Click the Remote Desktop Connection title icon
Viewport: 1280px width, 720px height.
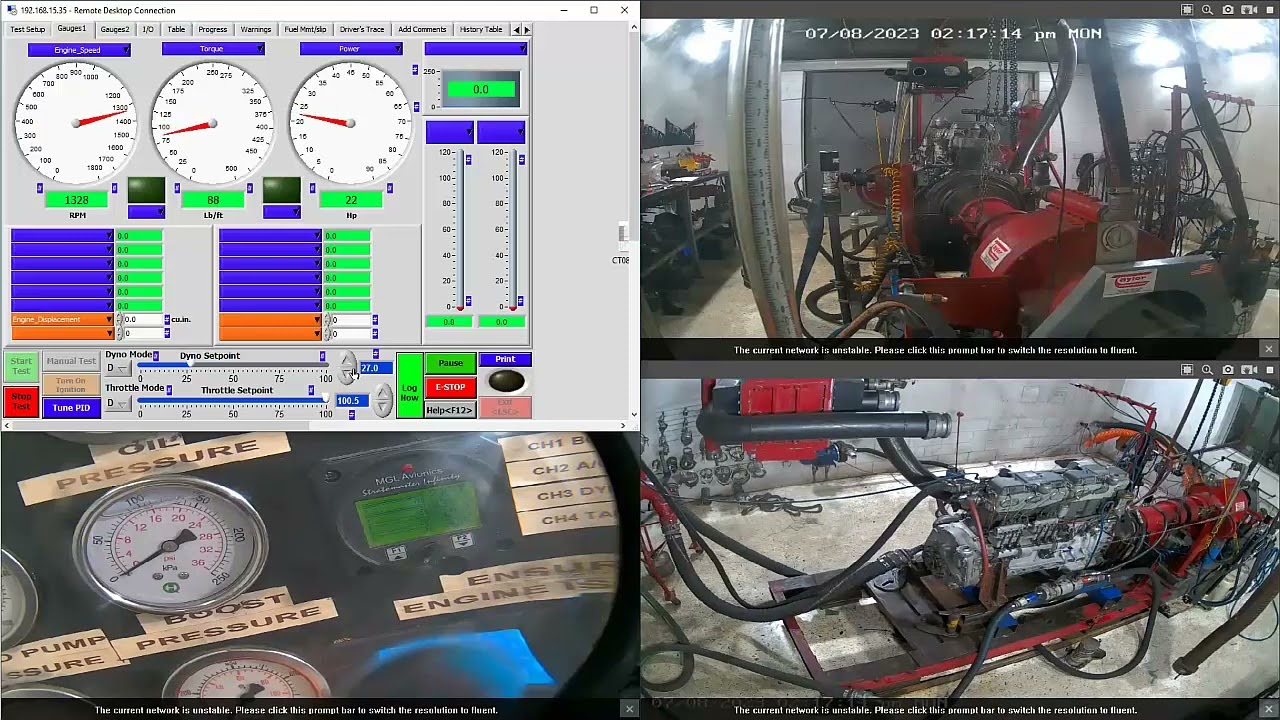12,10
